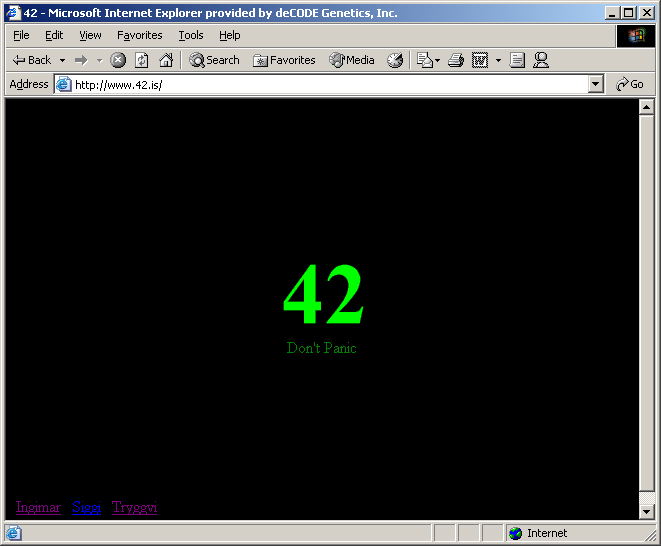Open the Search toolbar button
Viewport: 661px width, 546px height.
(214, 60)
